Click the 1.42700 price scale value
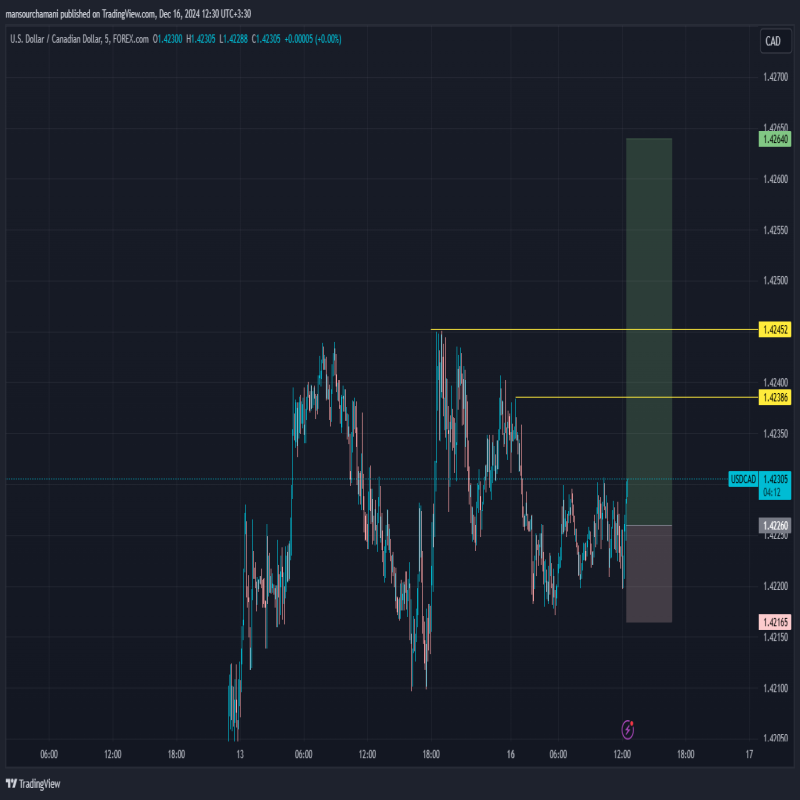 [x=775, y=77]
